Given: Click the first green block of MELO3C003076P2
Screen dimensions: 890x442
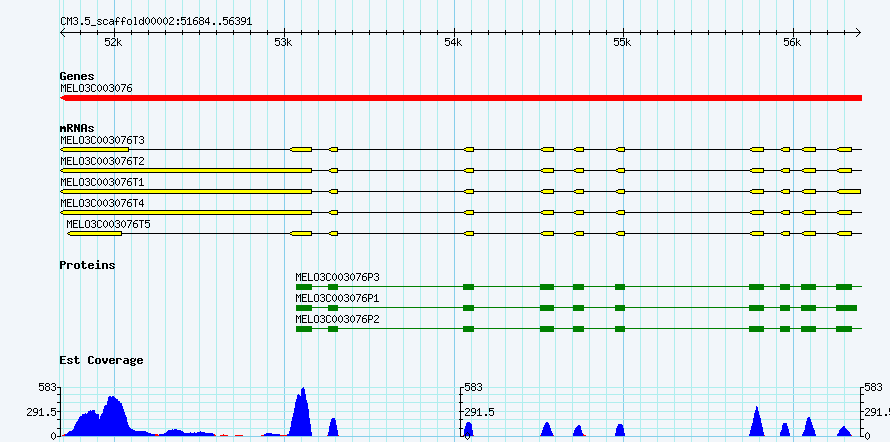Looking at the screenshot, I should [x=304, y=329].
